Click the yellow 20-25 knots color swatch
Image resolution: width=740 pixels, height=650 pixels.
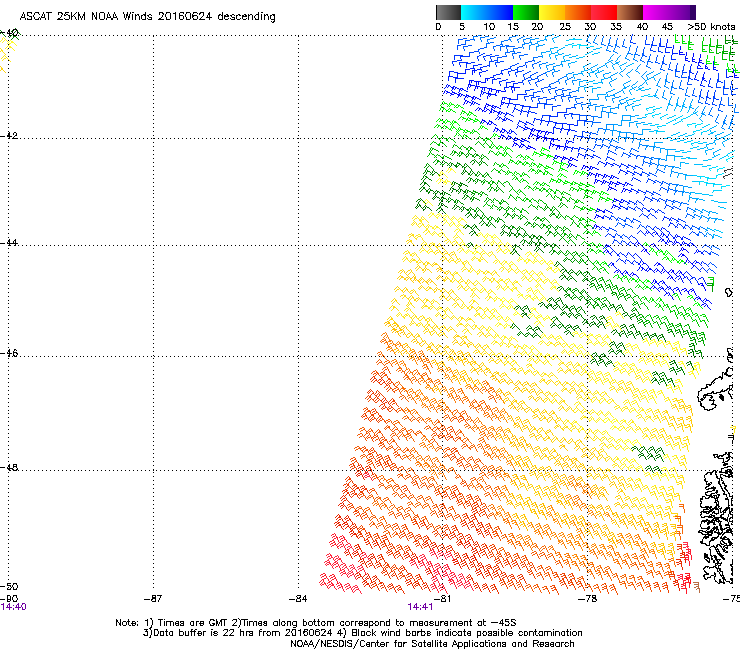552,12
